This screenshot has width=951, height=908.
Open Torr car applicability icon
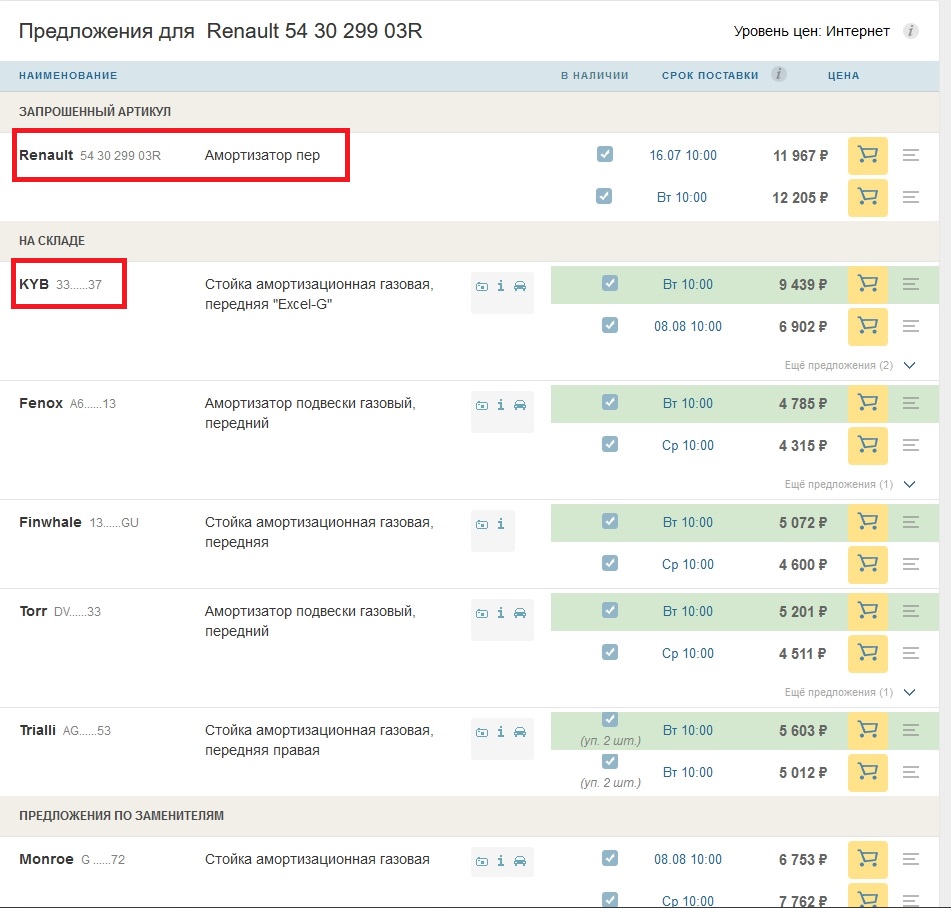520,613
